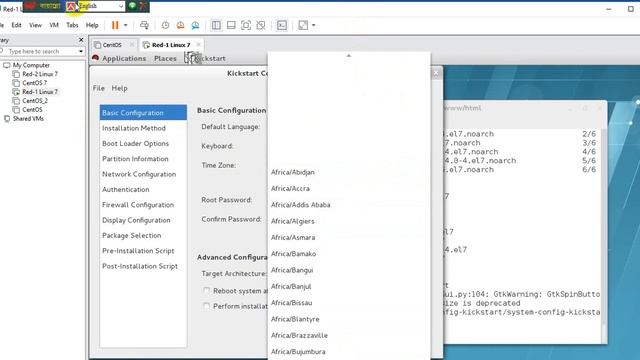Toggle the thumbnail bar view icon
This screenshot has height=360, width=640.
(231, 25)
